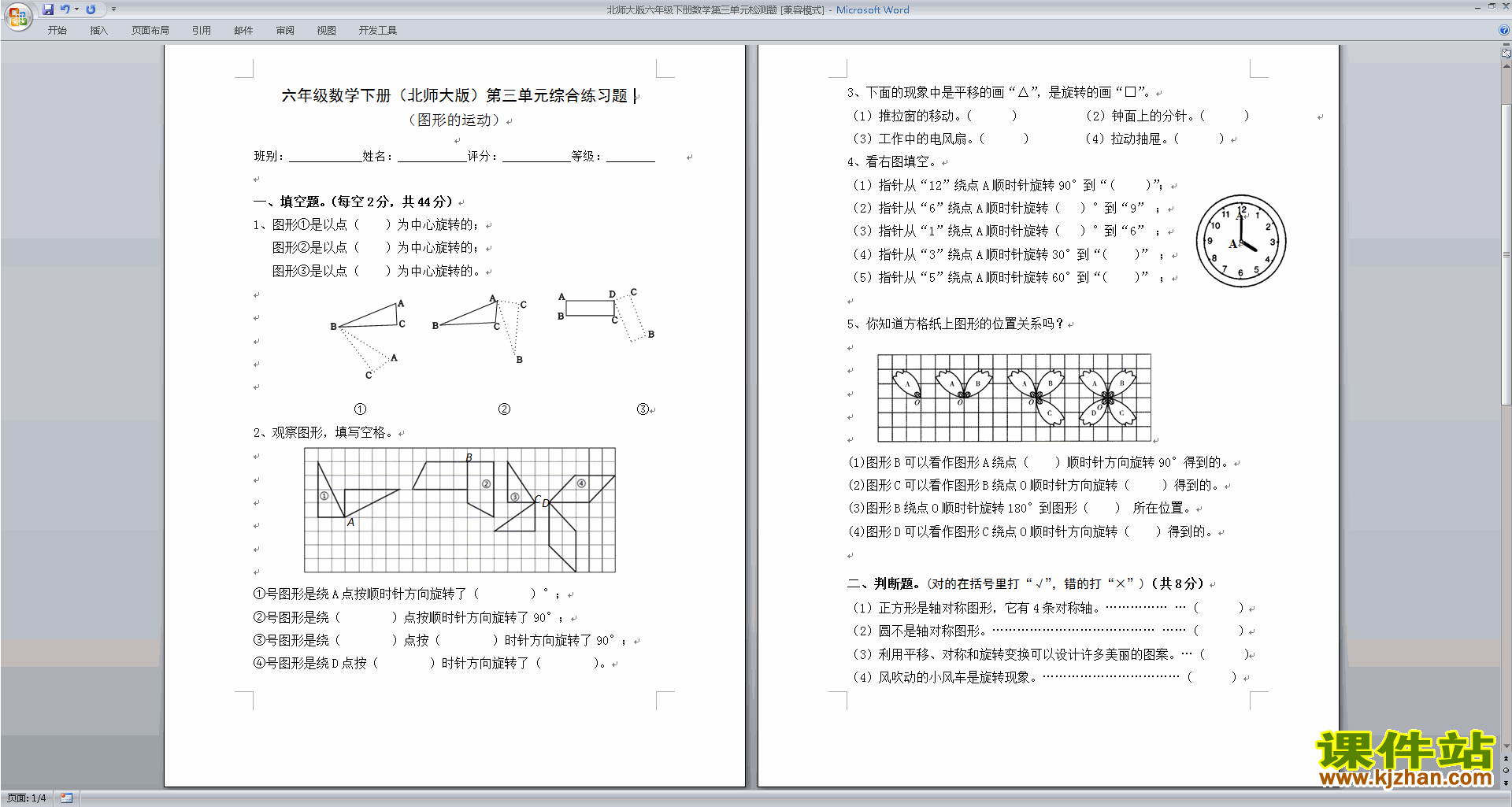Restore down the Word window

pyautogui.click(x=1492, y=7)
